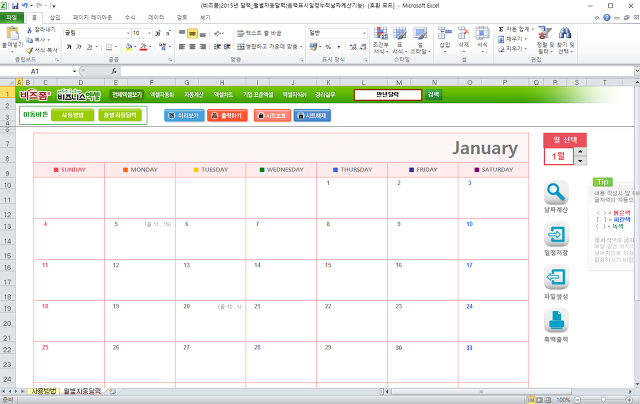
Task: Expand the Merge and Center dropdown arrow
Action: click(301, 47)
